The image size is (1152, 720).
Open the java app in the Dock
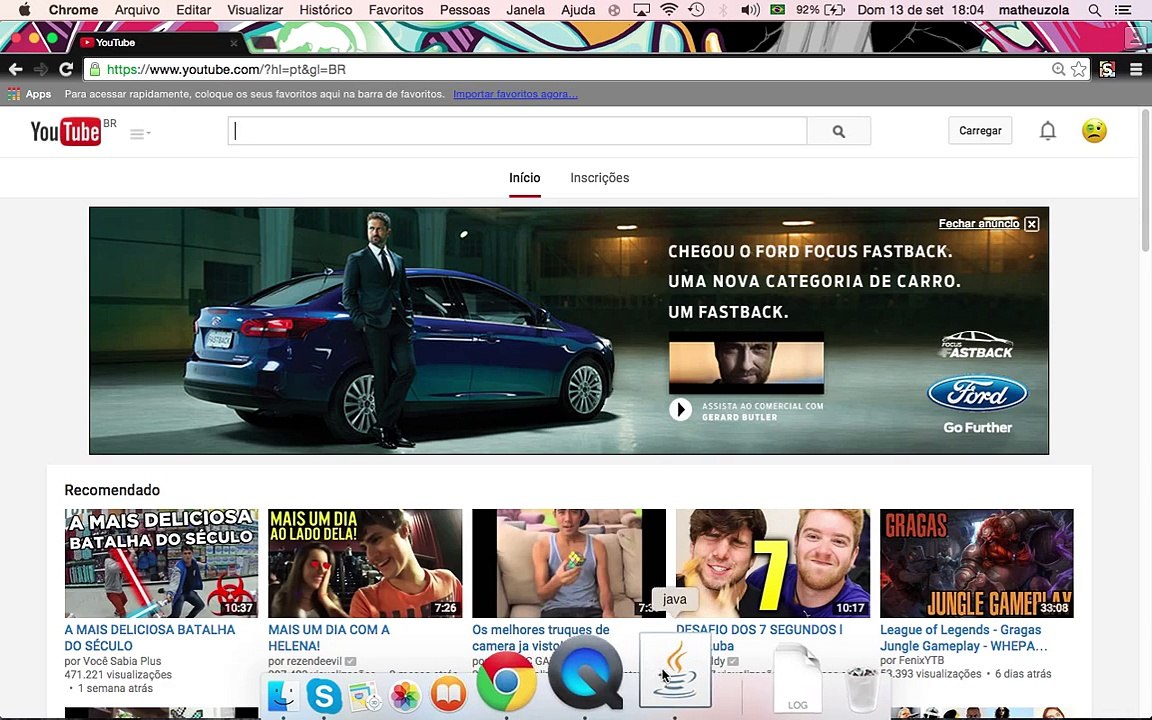(675, 670)
